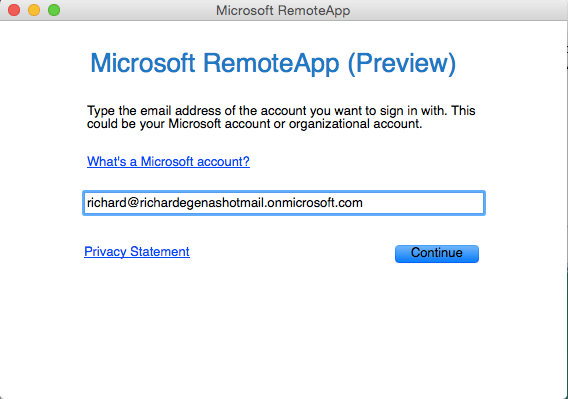
Task: Select the "Microsoft RemoteApp (Preview)" heading
Action: coord(273,63)
